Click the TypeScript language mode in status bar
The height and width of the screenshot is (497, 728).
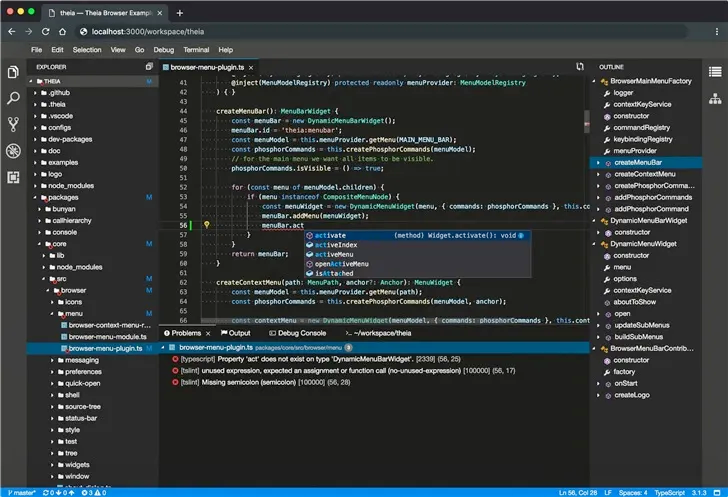click(x=670, y=492)
